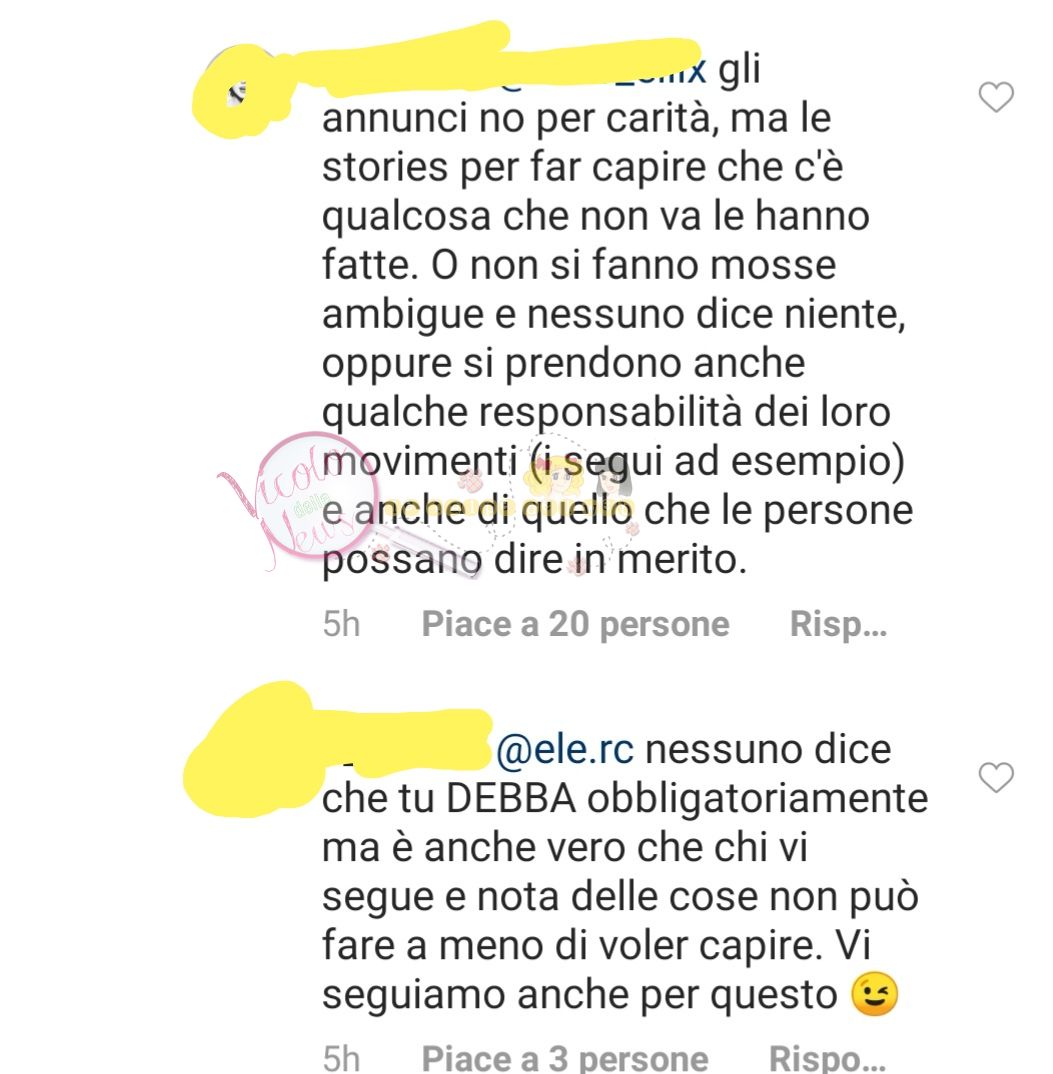Like the comment starting with "annunci no per carità"
The height and width of the screenshot is (1074, 1053).
click(x=995, y=97)
